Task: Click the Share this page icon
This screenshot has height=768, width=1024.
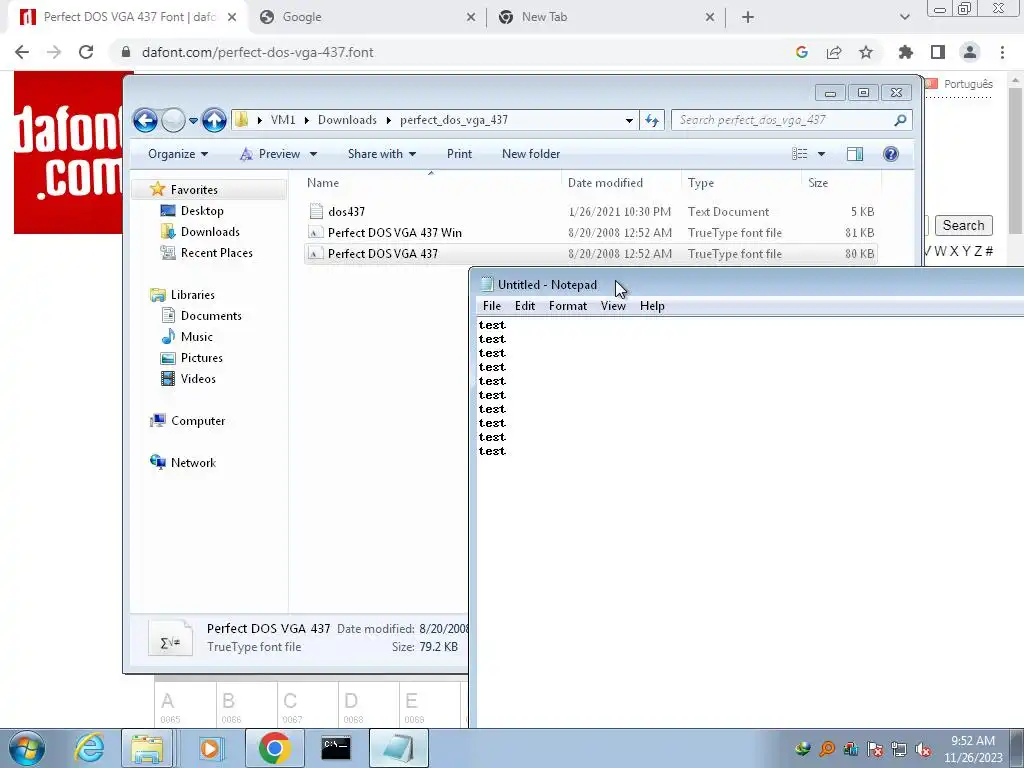Action: pos(834,52)
